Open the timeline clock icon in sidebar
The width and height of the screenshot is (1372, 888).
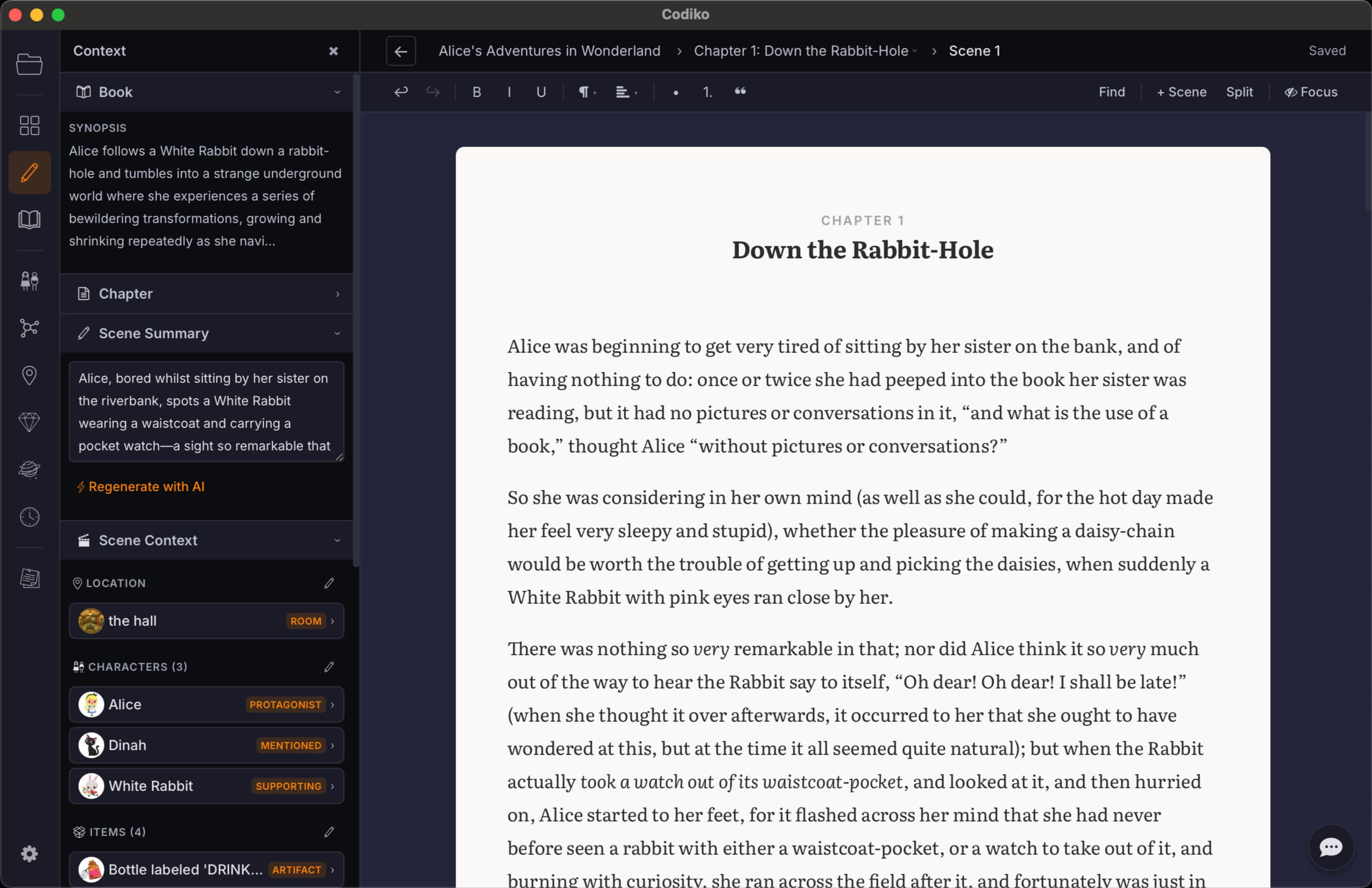click(x=29, y=516)
